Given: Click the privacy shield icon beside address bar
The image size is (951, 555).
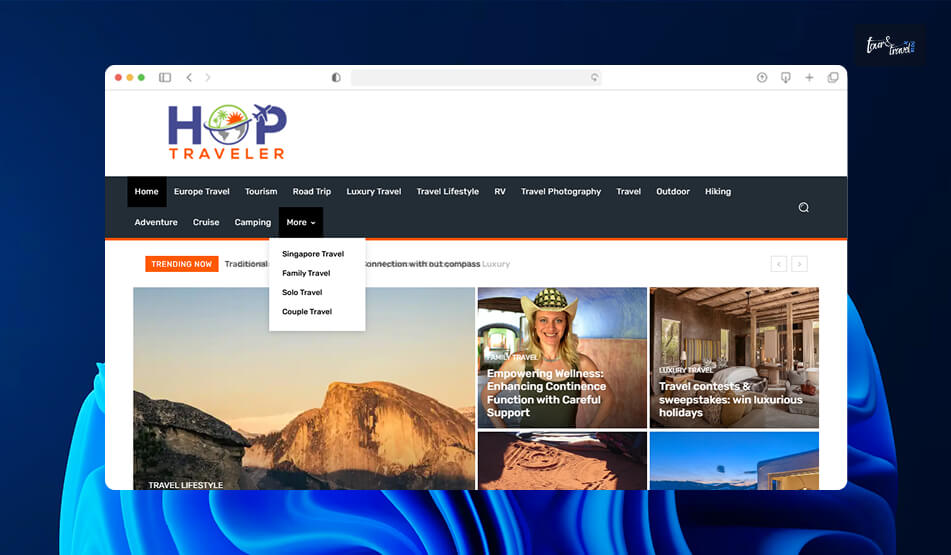Looking at the screenshot, I should (x=336, y=78).
